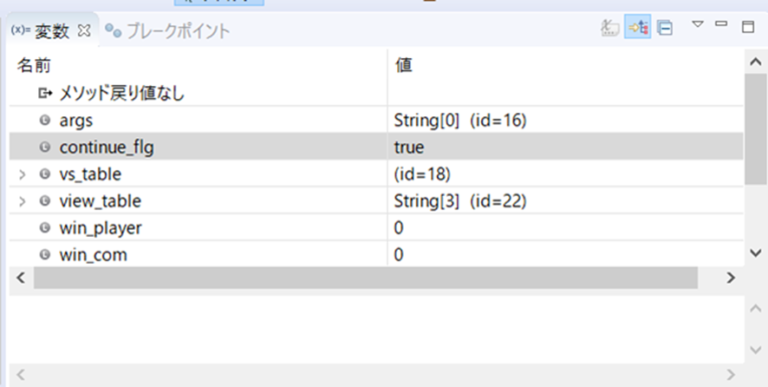The width and height of the screenshot is (768, 387).
Task: Click the 名前 column header
Action: coord(34,66)
